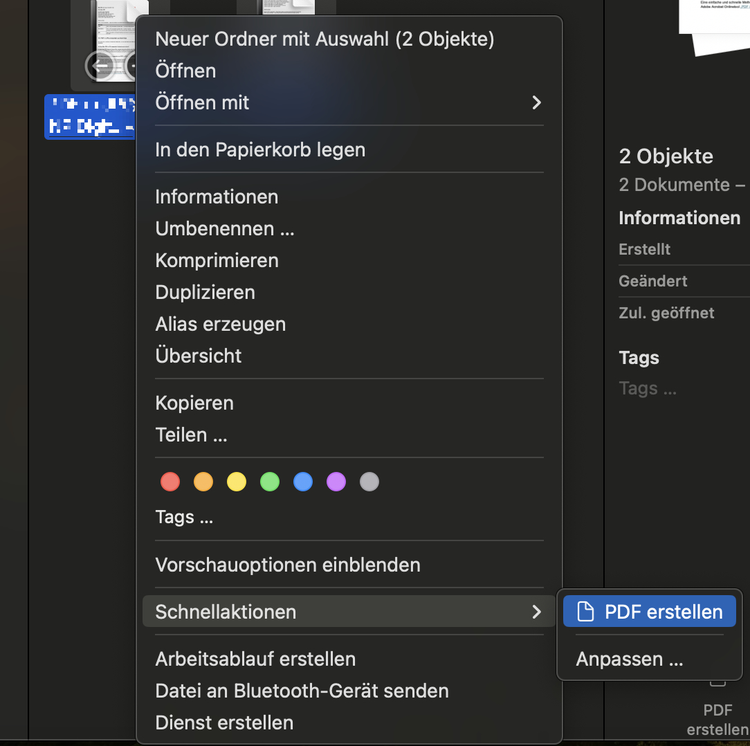This screenshot has height=746, width=750.
Task: Select Datei an Bluetooth-Gerät senden
Action: 349,691
